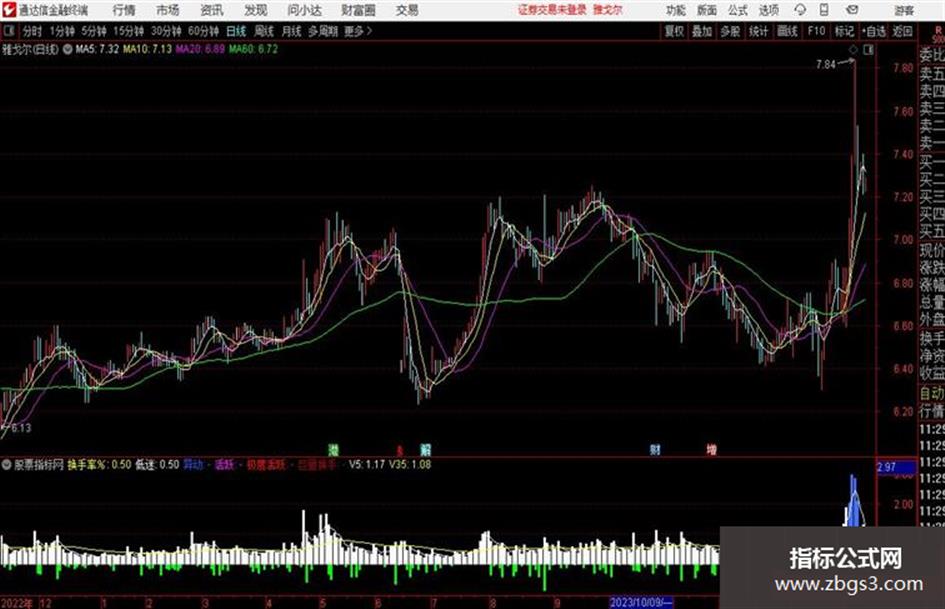Switch to 5分钟 period

pyautogui.click(x=93, y=31)
